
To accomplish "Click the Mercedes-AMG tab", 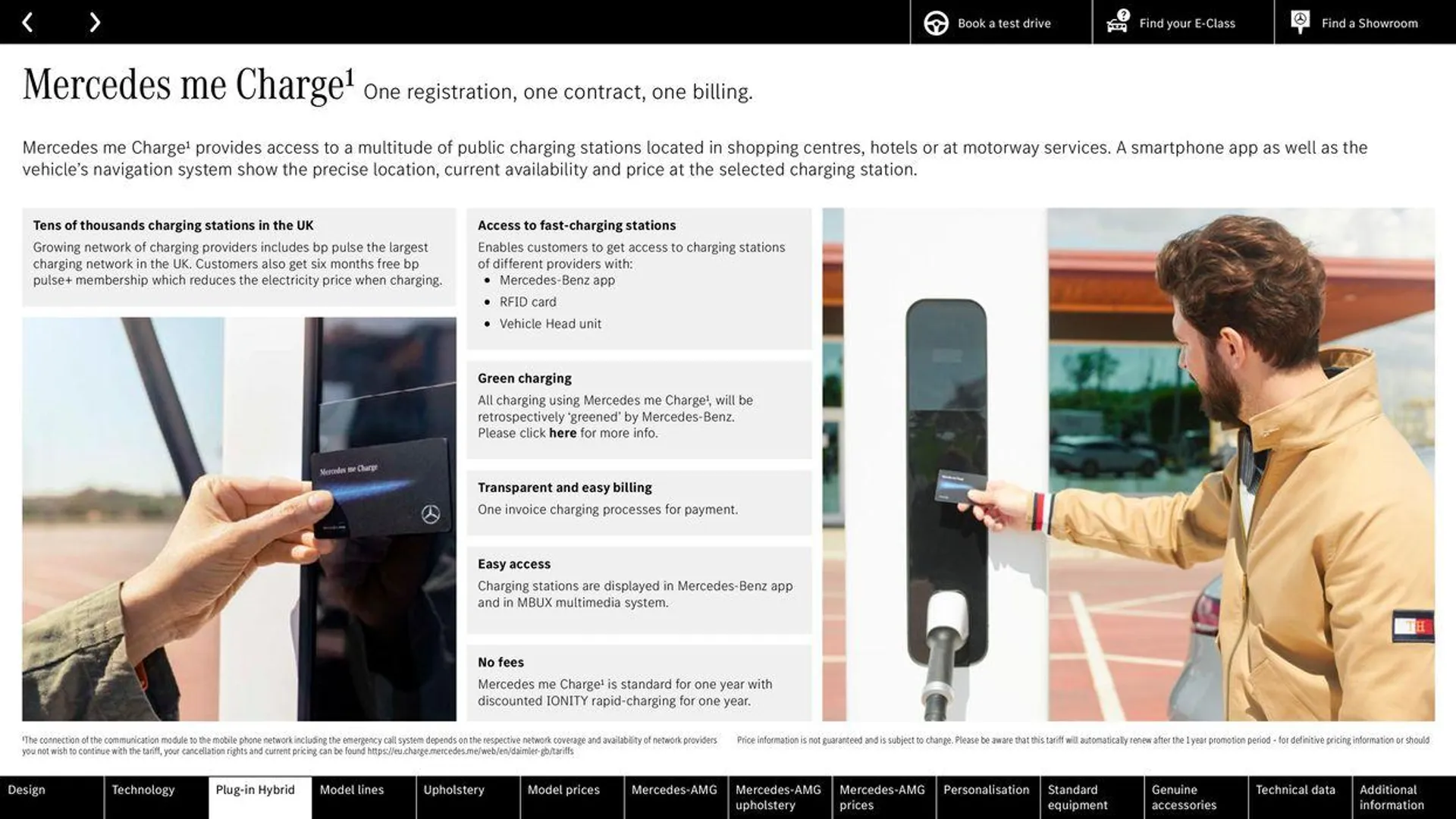I will 674,797.
